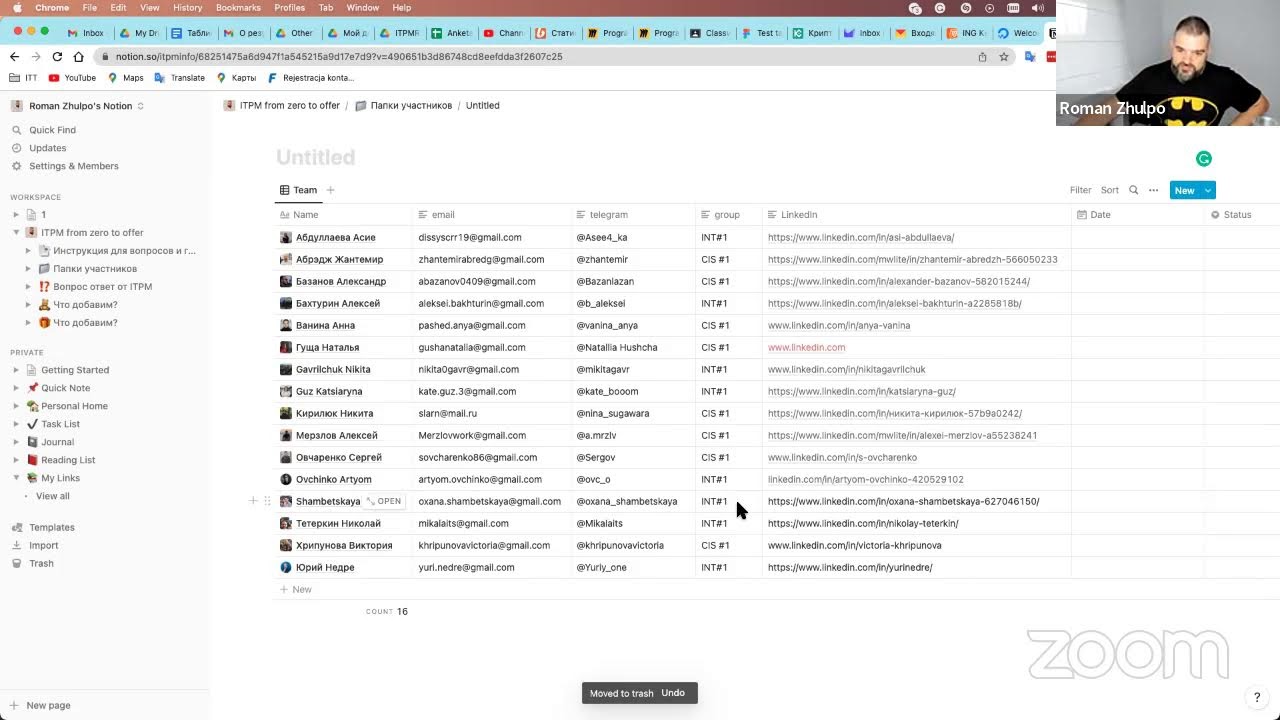Expand the page named 1 in workspace
The image size is (1280, 720).
[x=16, y=215]
